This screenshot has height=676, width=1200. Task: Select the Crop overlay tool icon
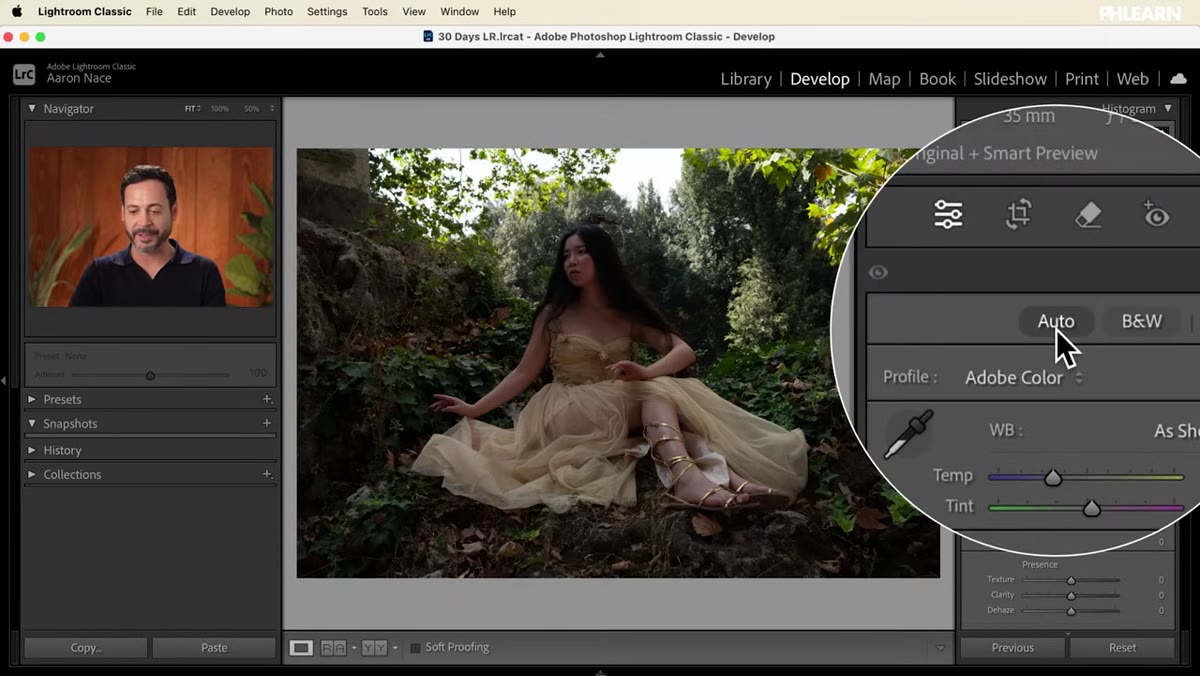(1018, 214)
